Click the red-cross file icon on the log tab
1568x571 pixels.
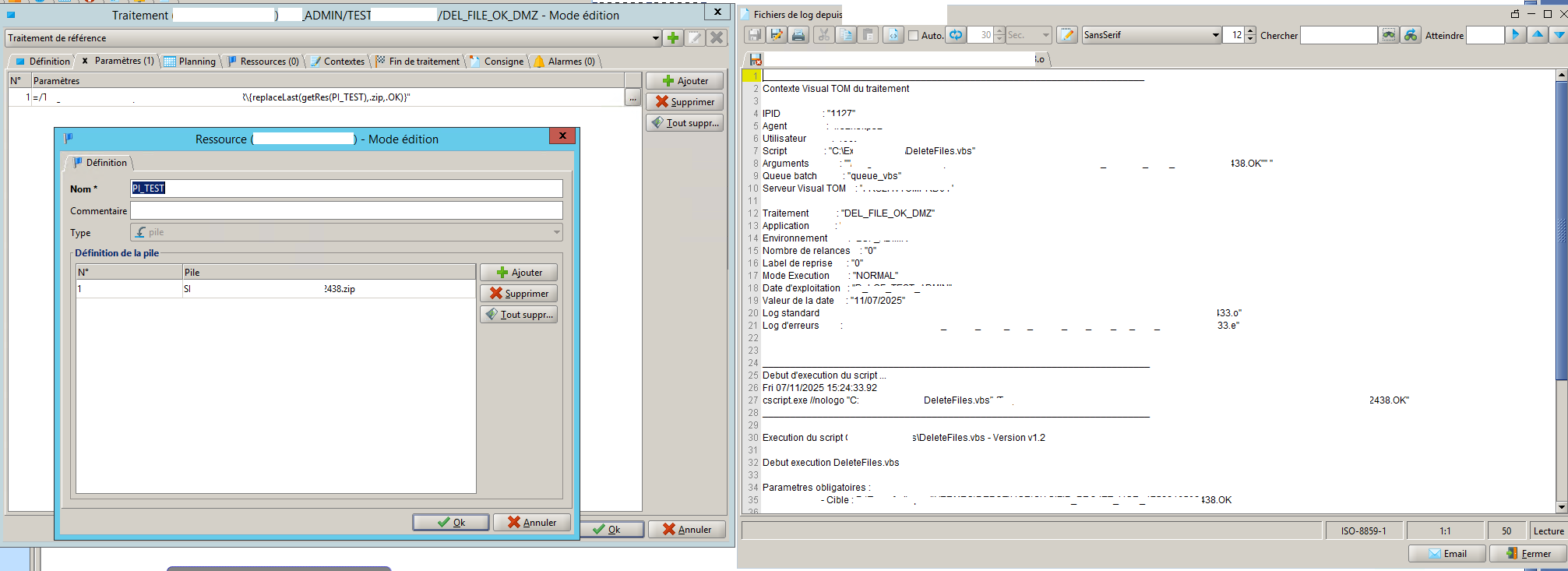click(x=756, y=59)
